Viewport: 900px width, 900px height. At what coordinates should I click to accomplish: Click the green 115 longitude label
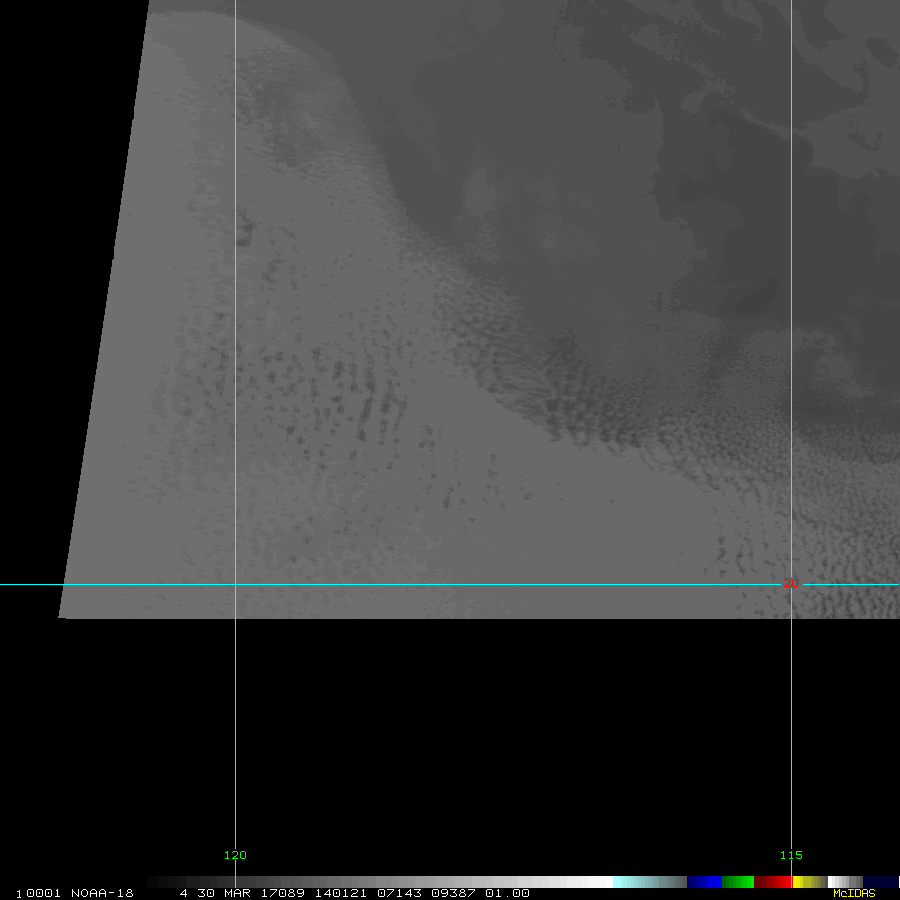(791, 855)
